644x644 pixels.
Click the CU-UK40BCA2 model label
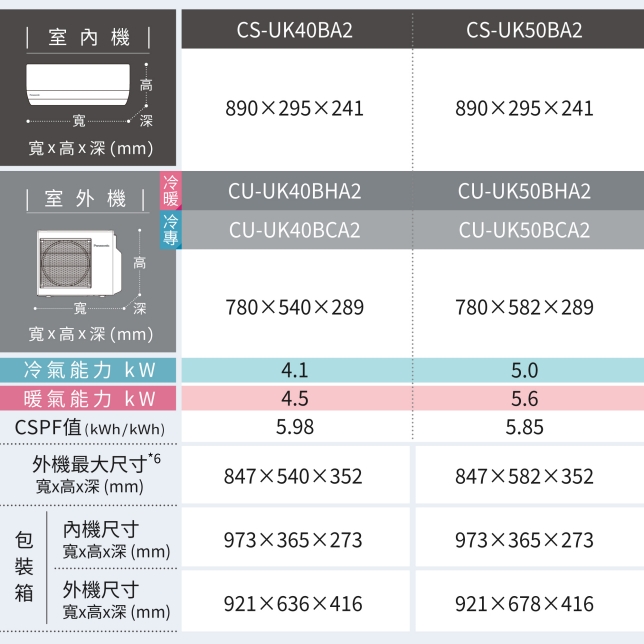[x=295, y=230]
